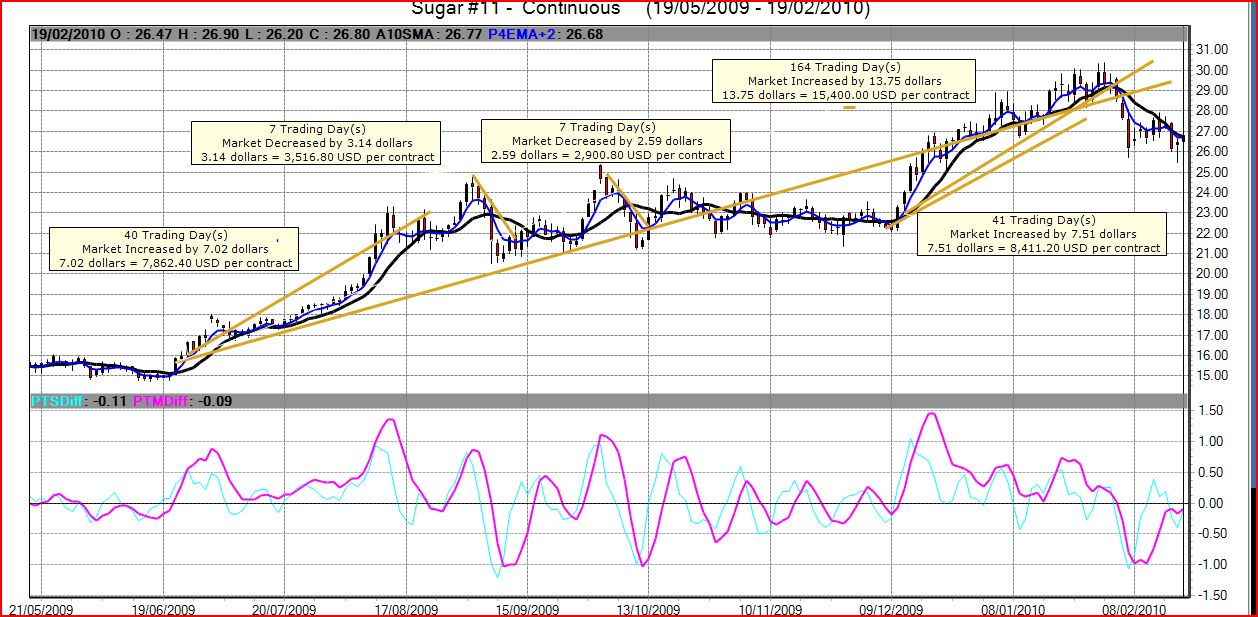Pick the 26.00 price axis label
The height and width of the screenshot is (617, 1258).
1212,151
